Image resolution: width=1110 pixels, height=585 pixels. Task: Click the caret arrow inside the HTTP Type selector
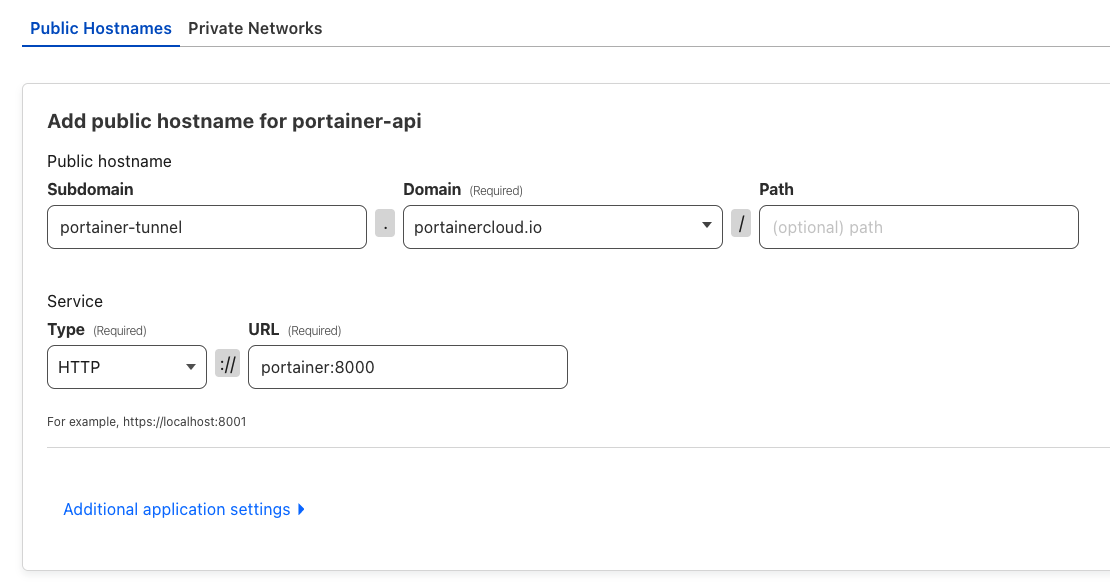tap(190, 367)
